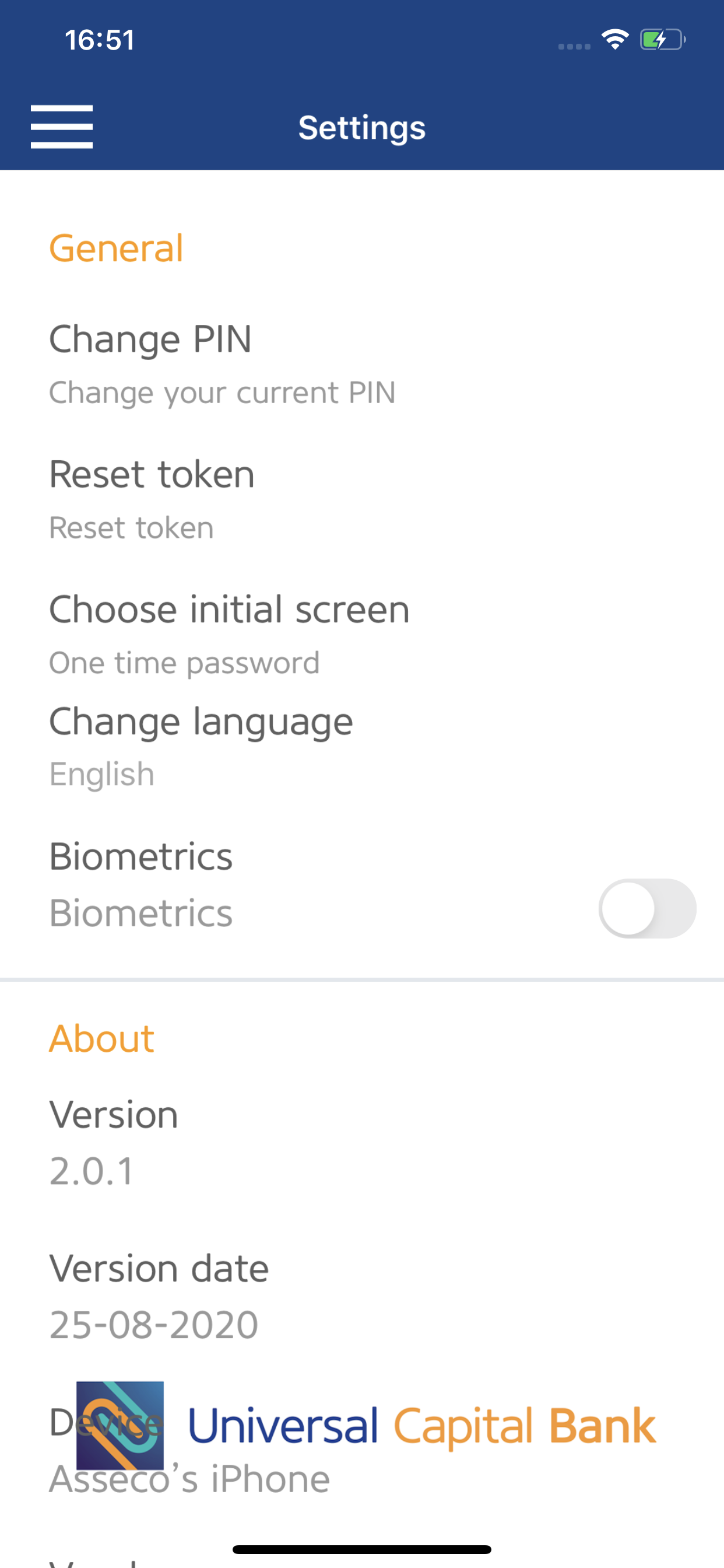Click the topmost bar of the hamburger icon
Screen dimensions: 724x1568
pos(61,110)
